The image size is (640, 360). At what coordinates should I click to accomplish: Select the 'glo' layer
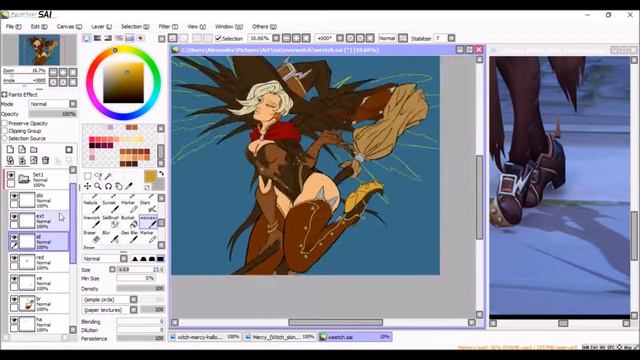[39, 200]
